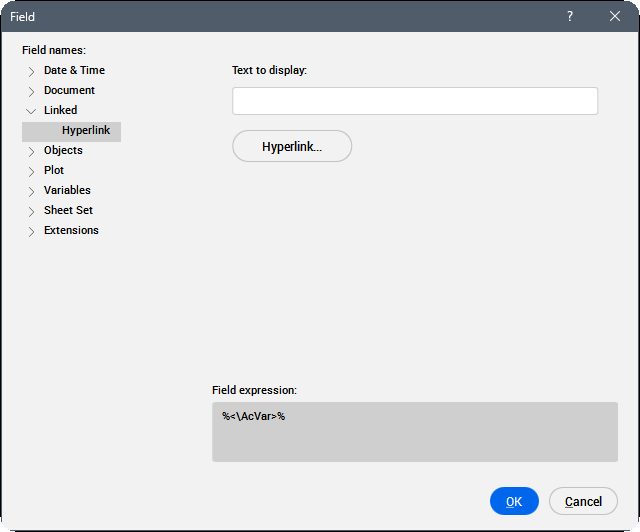
Task: Select the Date & Time tree label
Action: 74,71
